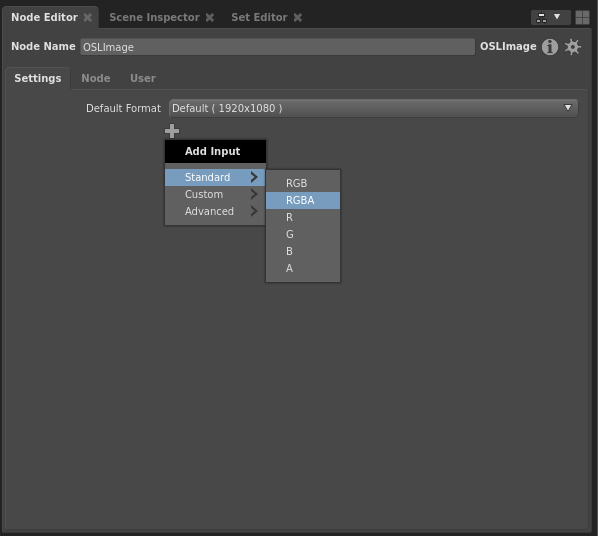Click the Node Name input field
This screenshot has height=536, width=598.
point(277,47)
